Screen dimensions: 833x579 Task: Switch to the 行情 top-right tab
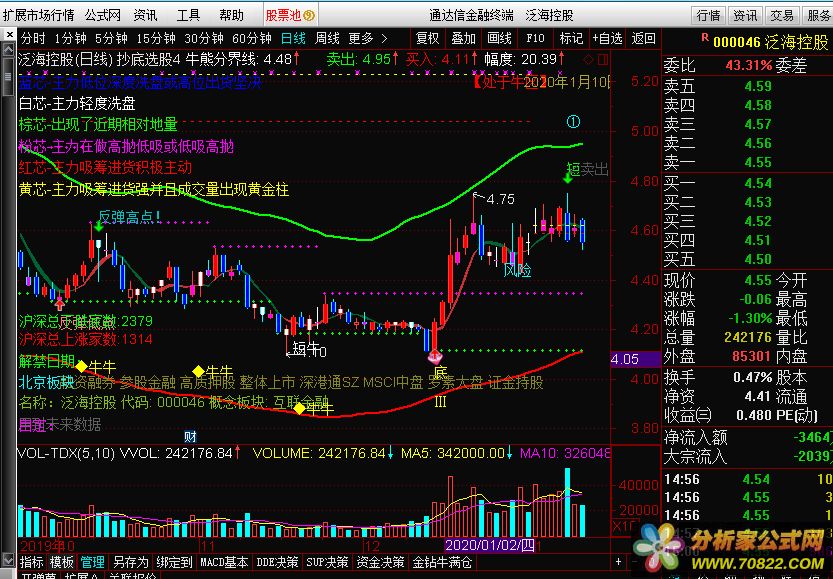[708, 16]
